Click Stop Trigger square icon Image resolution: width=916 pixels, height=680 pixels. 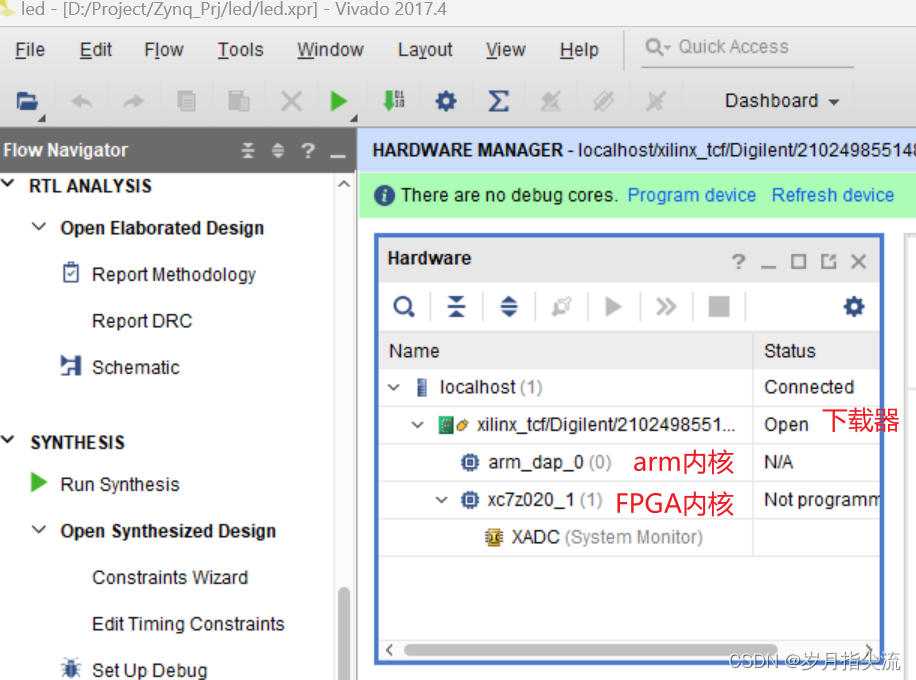[x=719, y=306]
